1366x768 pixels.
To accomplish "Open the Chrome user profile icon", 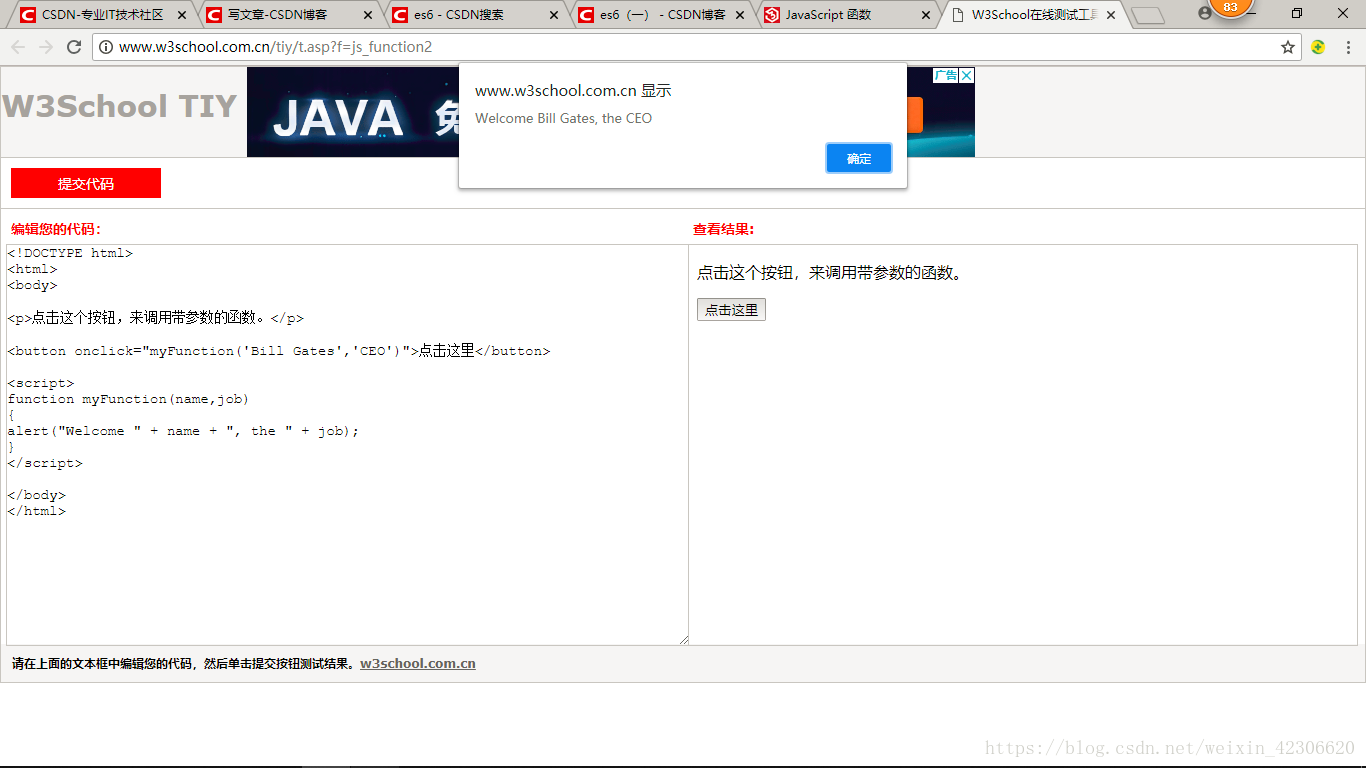I will point(1204,13).
